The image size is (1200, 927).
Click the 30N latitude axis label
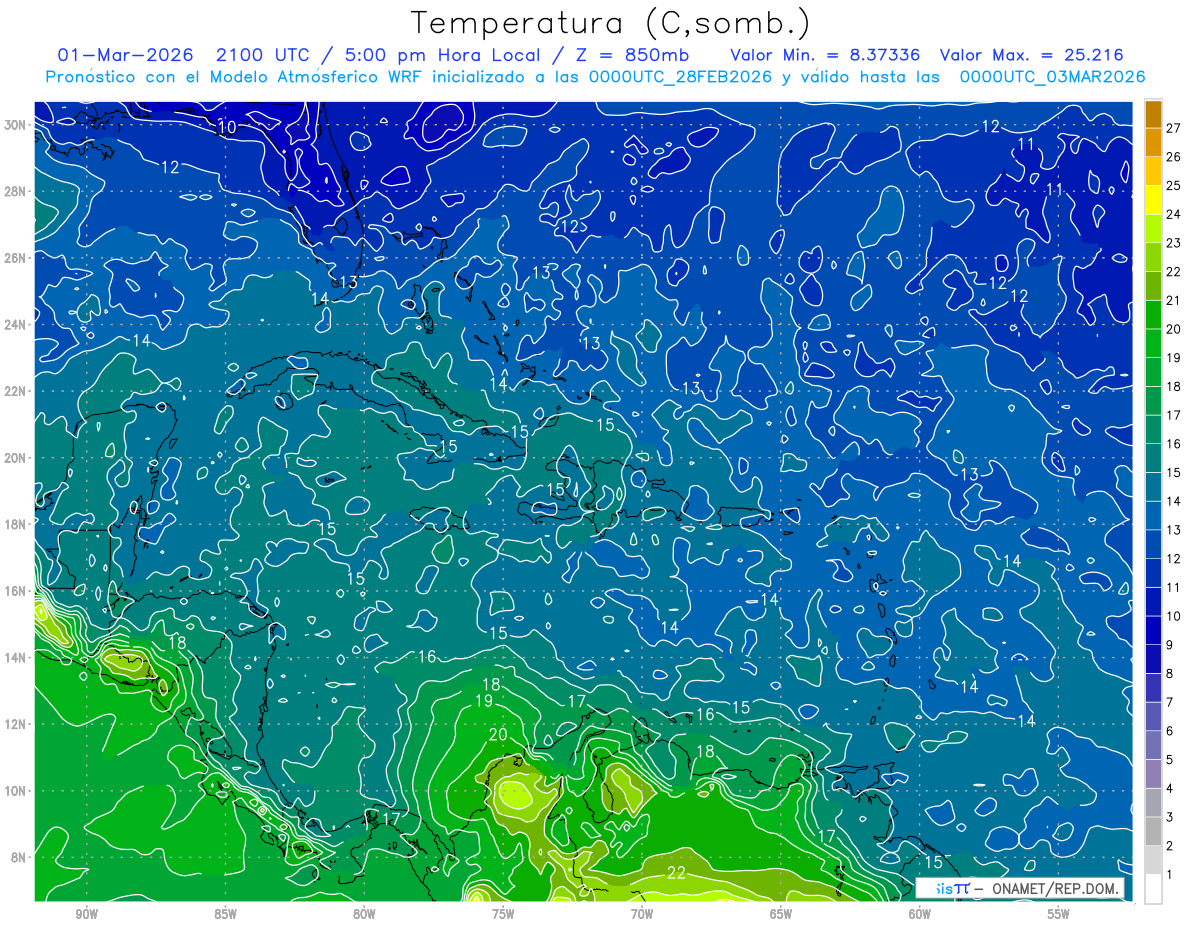[16, 125]
